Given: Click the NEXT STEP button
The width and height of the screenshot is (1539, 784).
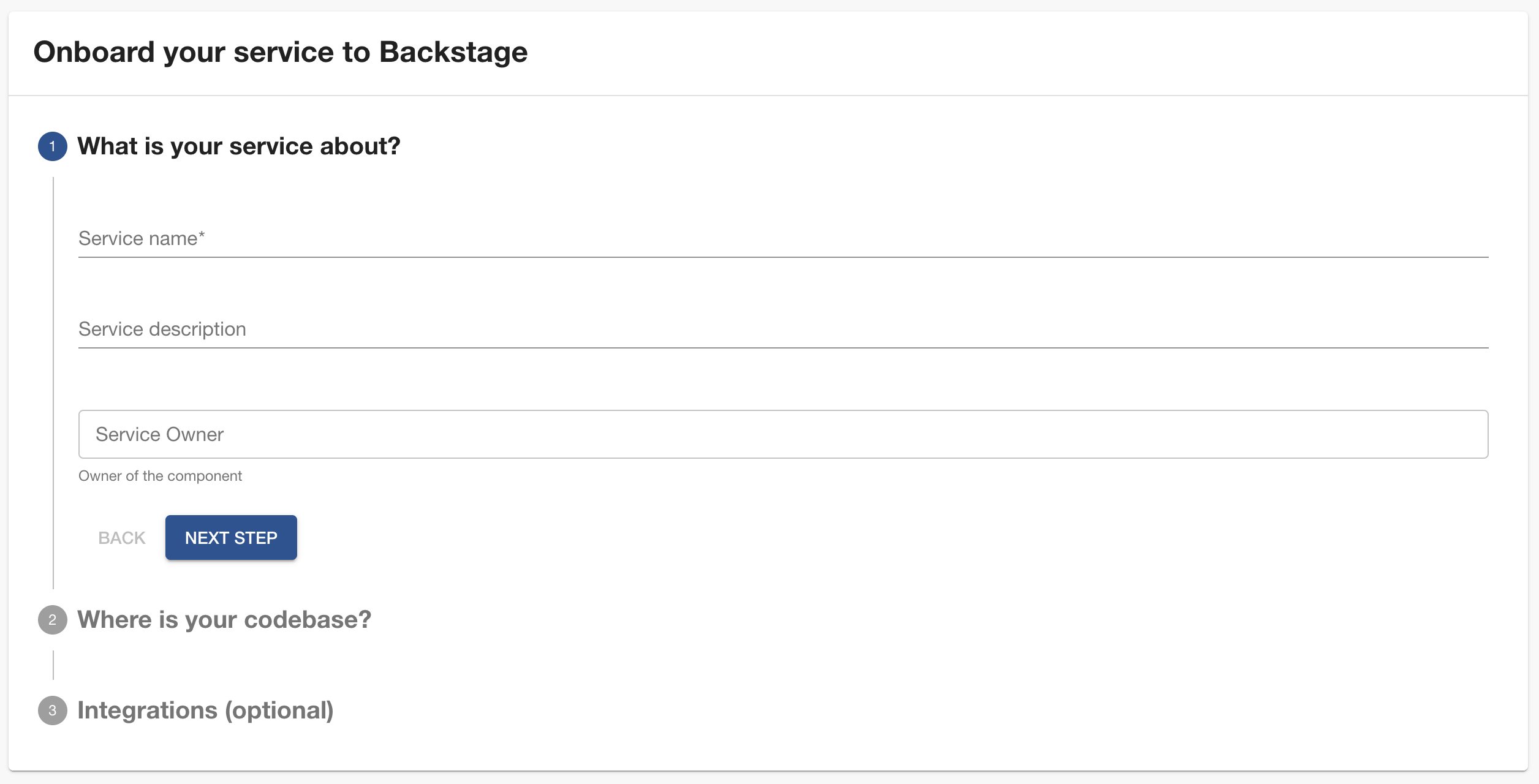Looking at the screenshot, I should point(231,538).
